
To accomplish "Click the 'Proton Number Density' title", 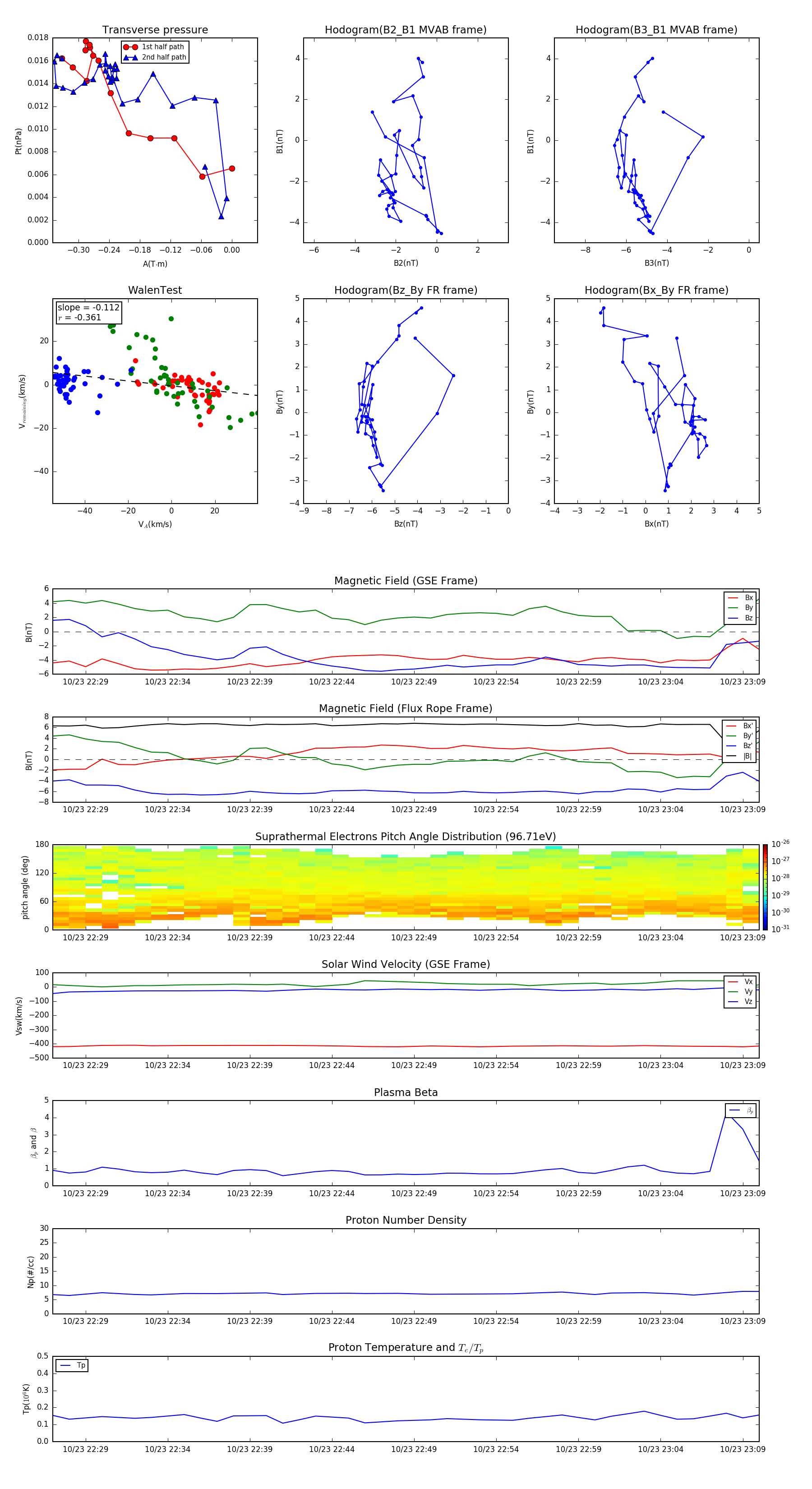I will tap(406, 1220).
